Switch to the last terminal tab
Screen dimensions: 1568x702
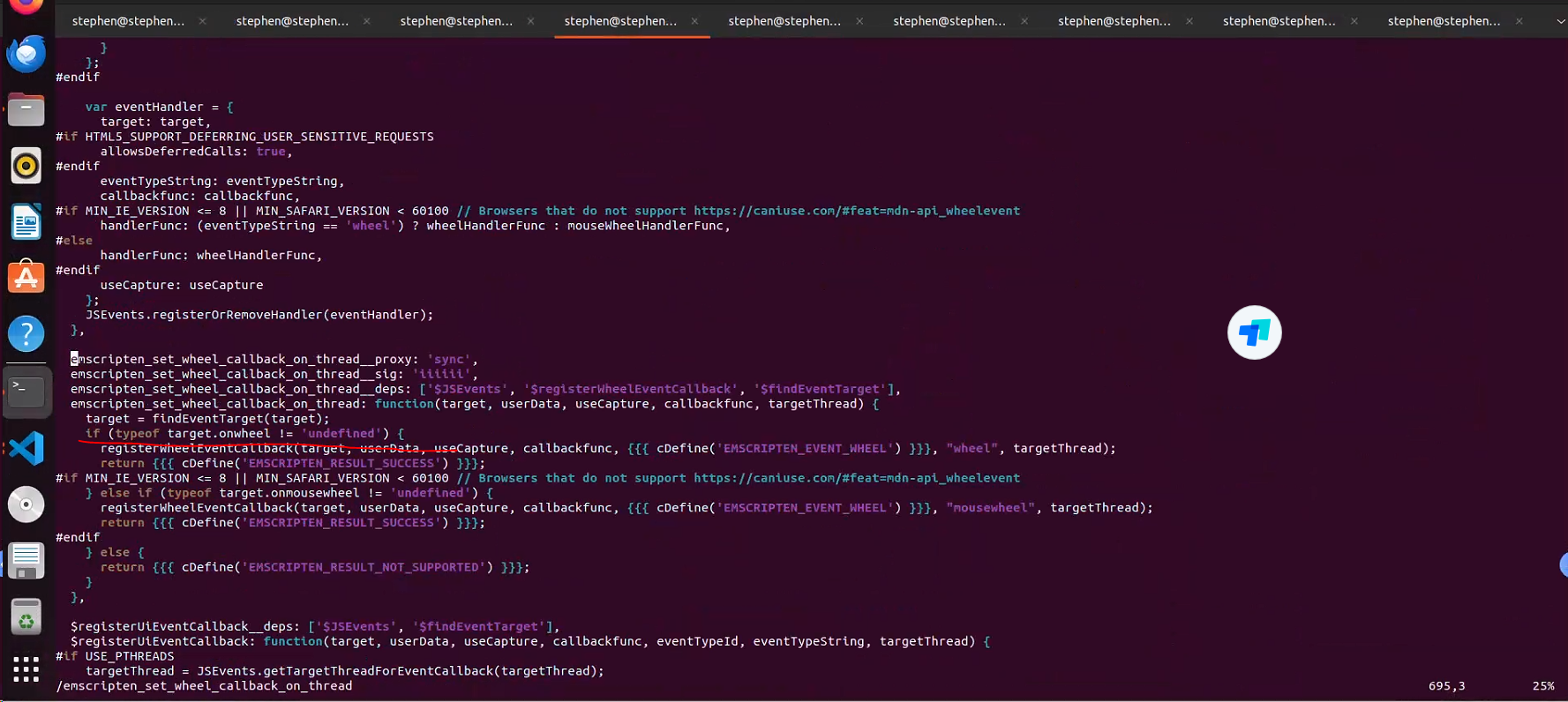1444,21
